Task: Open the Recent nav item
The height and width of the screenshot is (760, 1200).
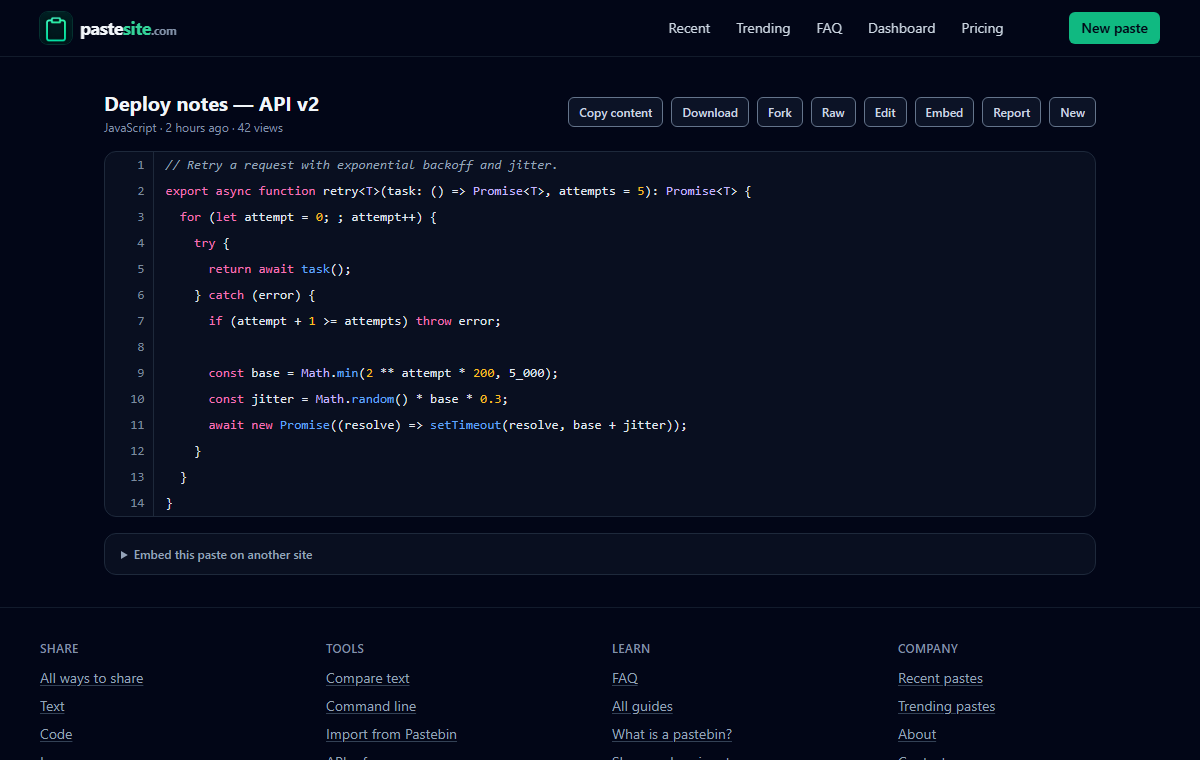Action: [689, 28]
